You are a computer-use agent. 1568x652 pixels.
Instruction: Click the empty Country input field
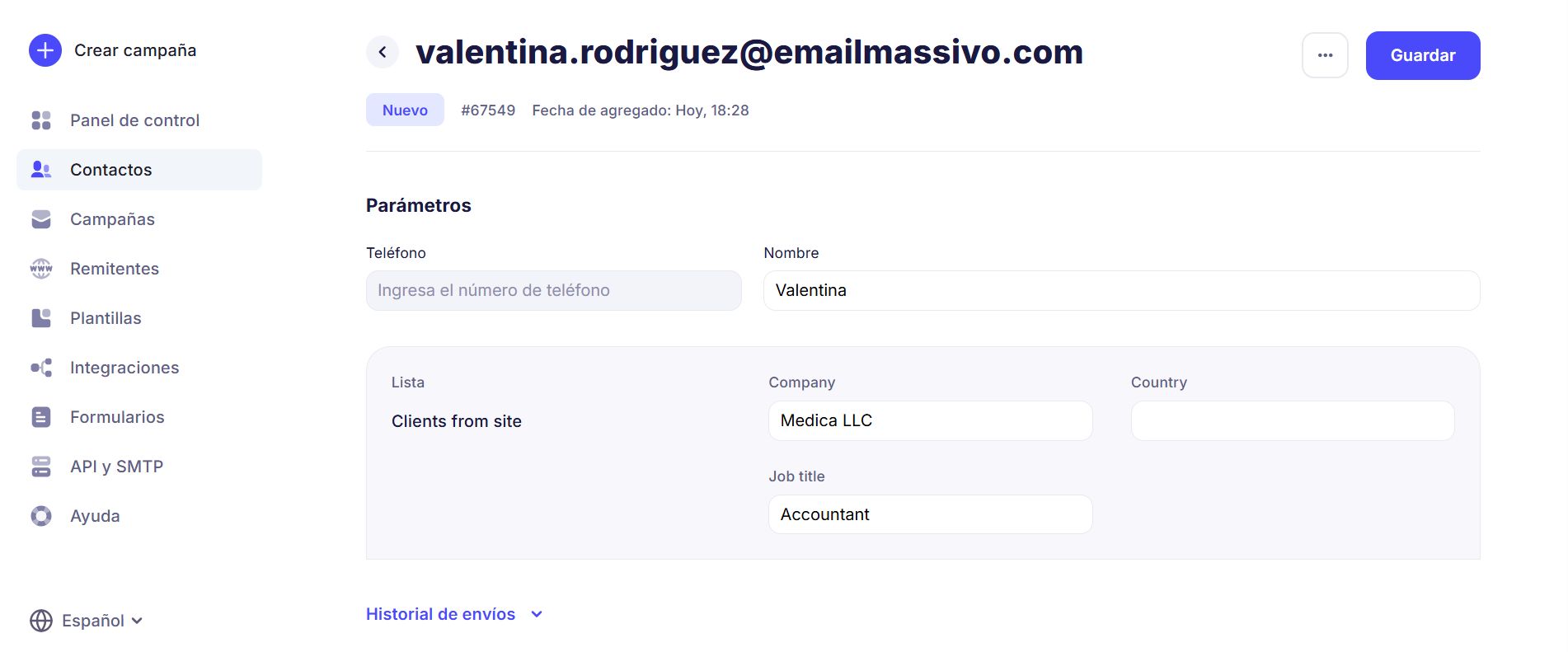tap(1292, 420)
